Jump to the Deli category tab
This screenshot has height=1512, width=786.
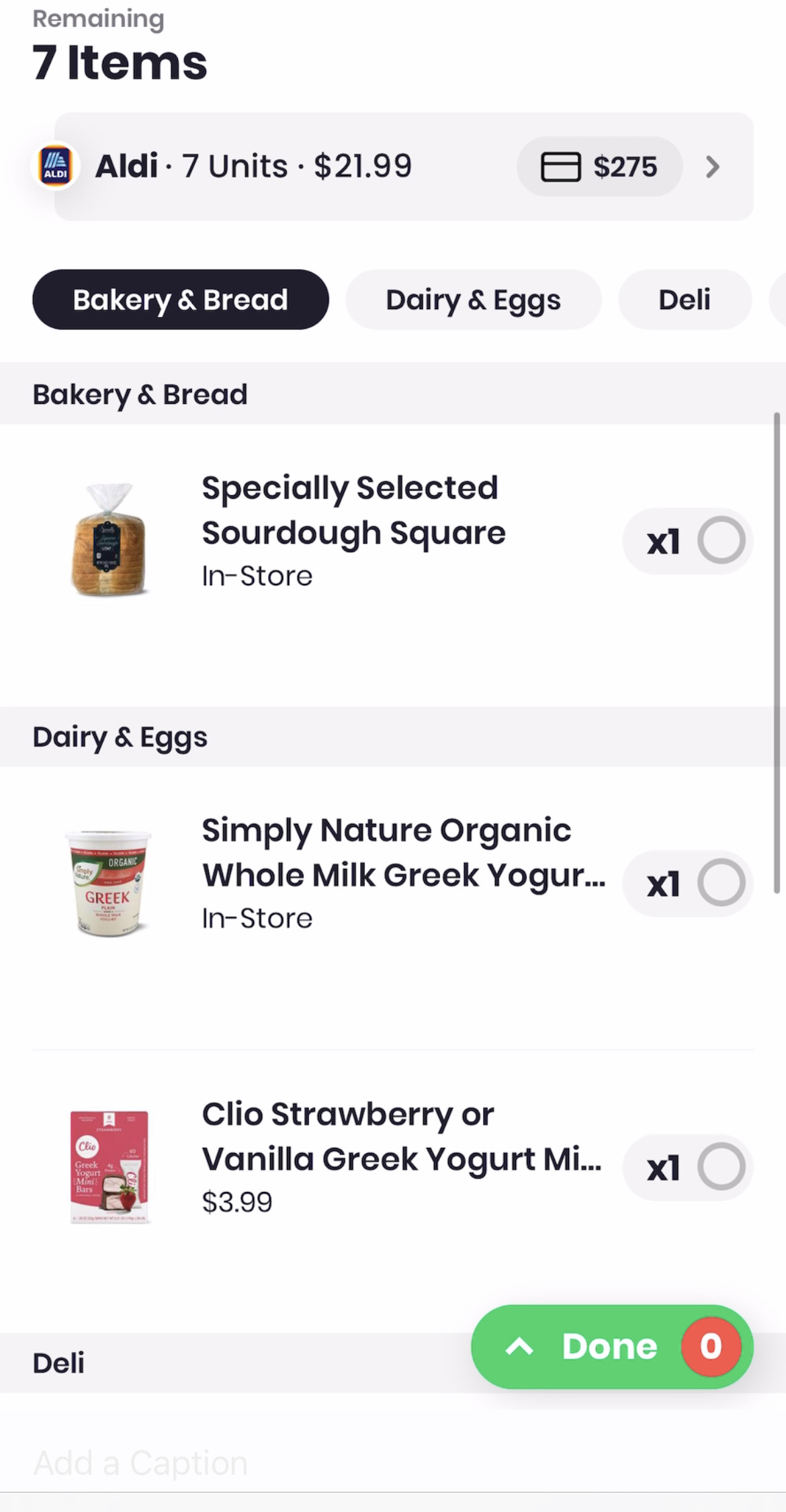pyautogui.click(x=684, y=300)
